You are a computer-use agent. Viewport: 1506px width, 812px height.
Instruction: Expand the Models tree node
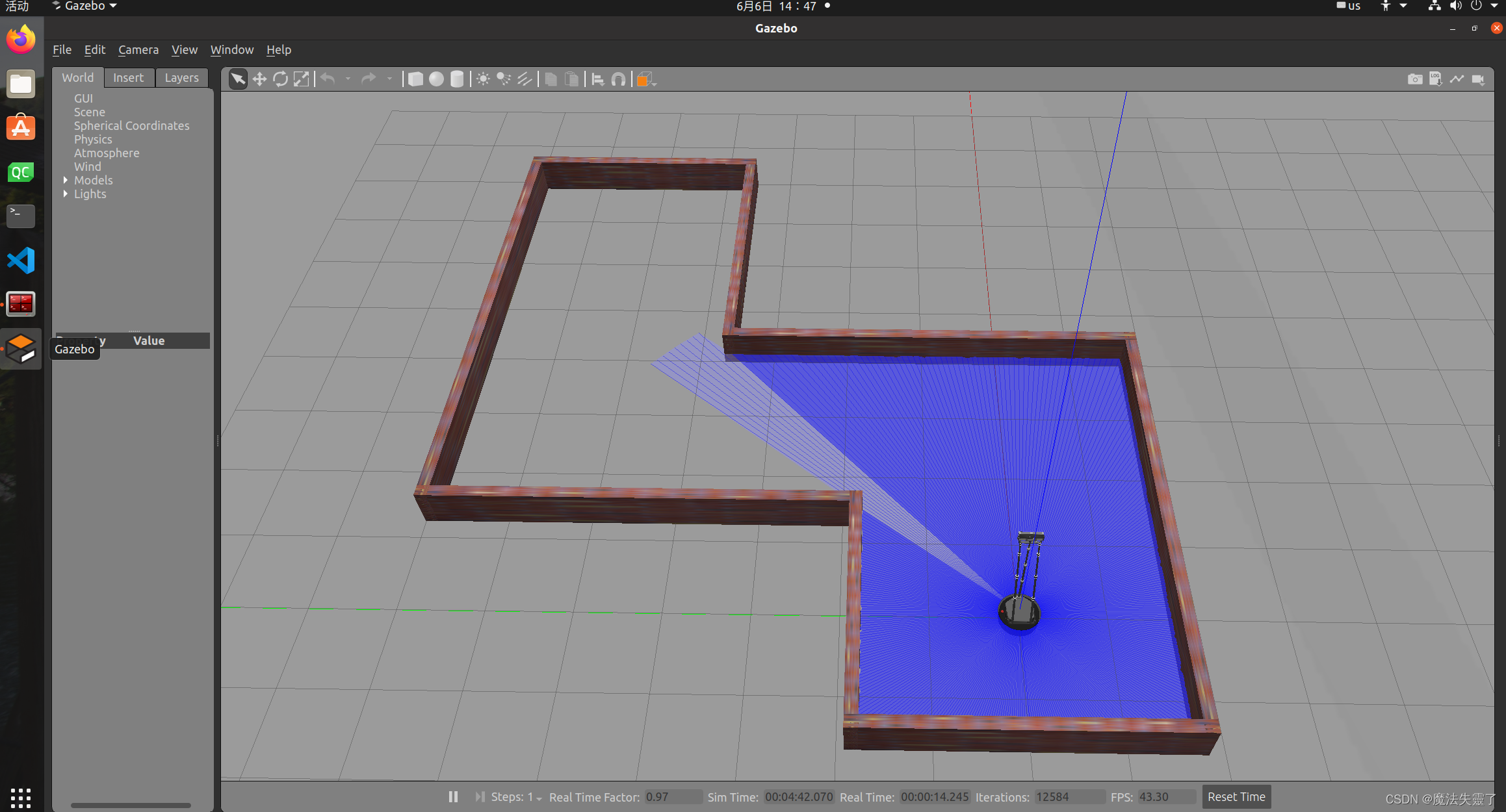point(66,180)
